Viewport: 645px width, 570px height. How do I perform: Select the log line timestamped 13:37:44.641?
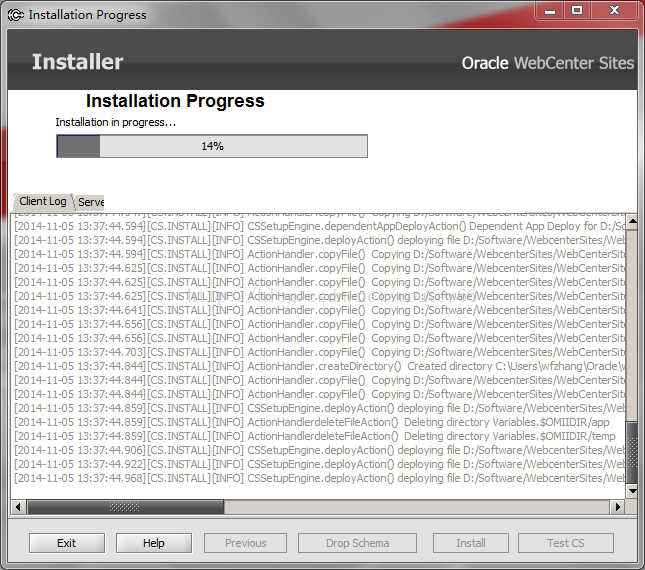(319, 310)
